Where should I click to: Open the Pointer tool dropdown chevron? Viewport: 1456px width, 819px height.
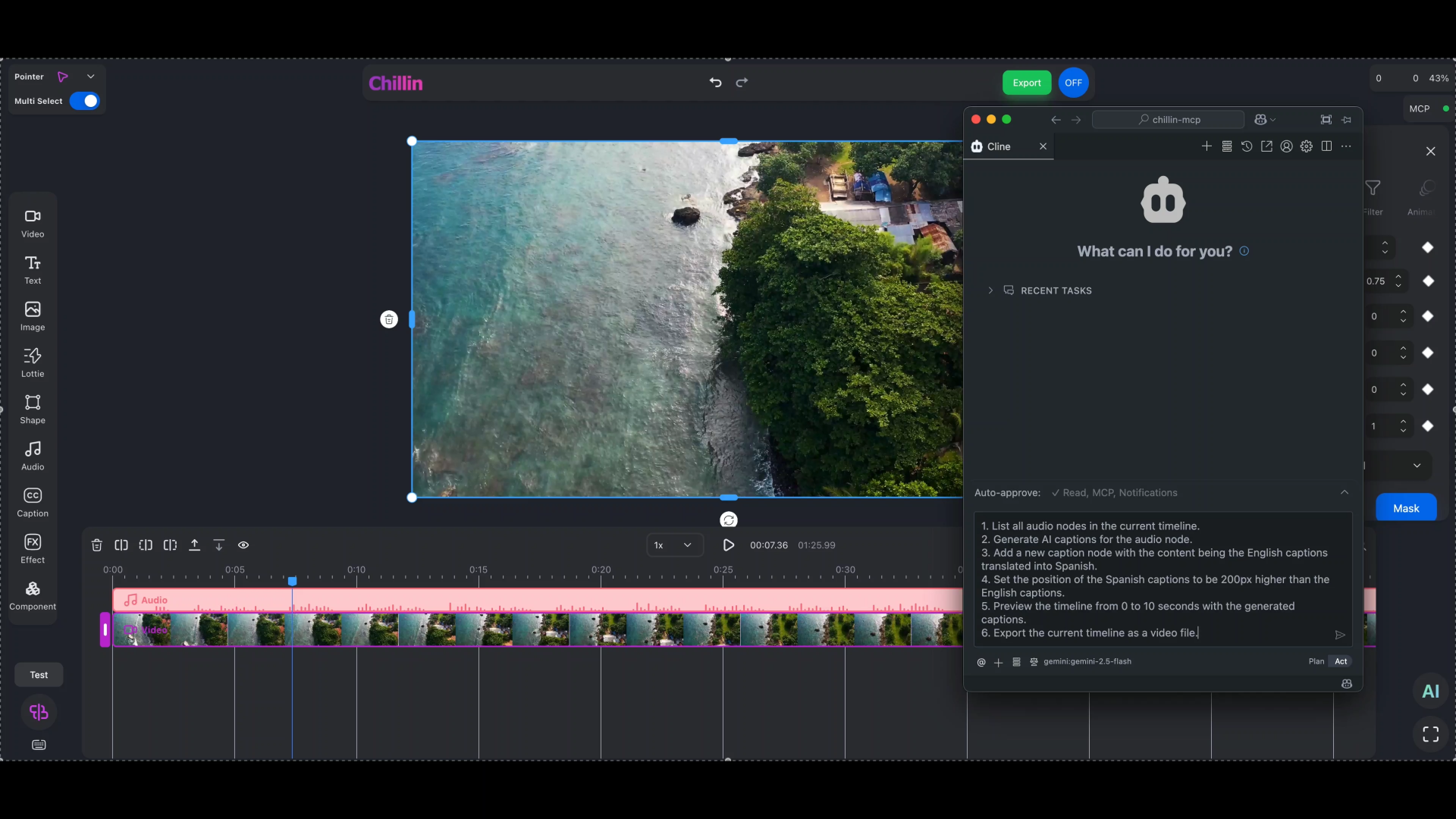pos(91,77)
